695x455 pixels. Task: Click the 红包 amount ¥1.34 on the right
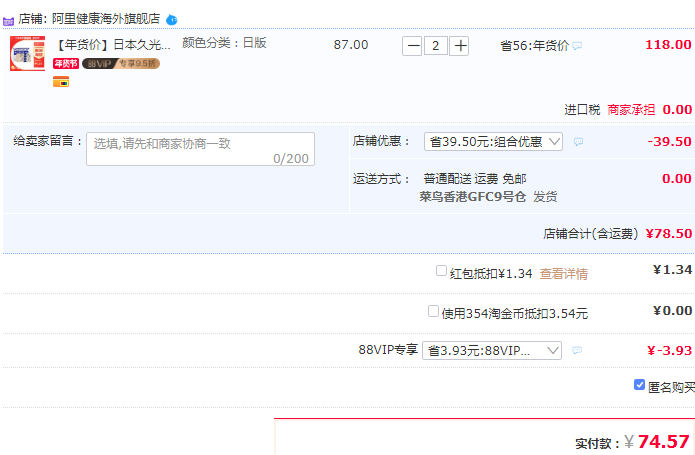coord(672,270)
